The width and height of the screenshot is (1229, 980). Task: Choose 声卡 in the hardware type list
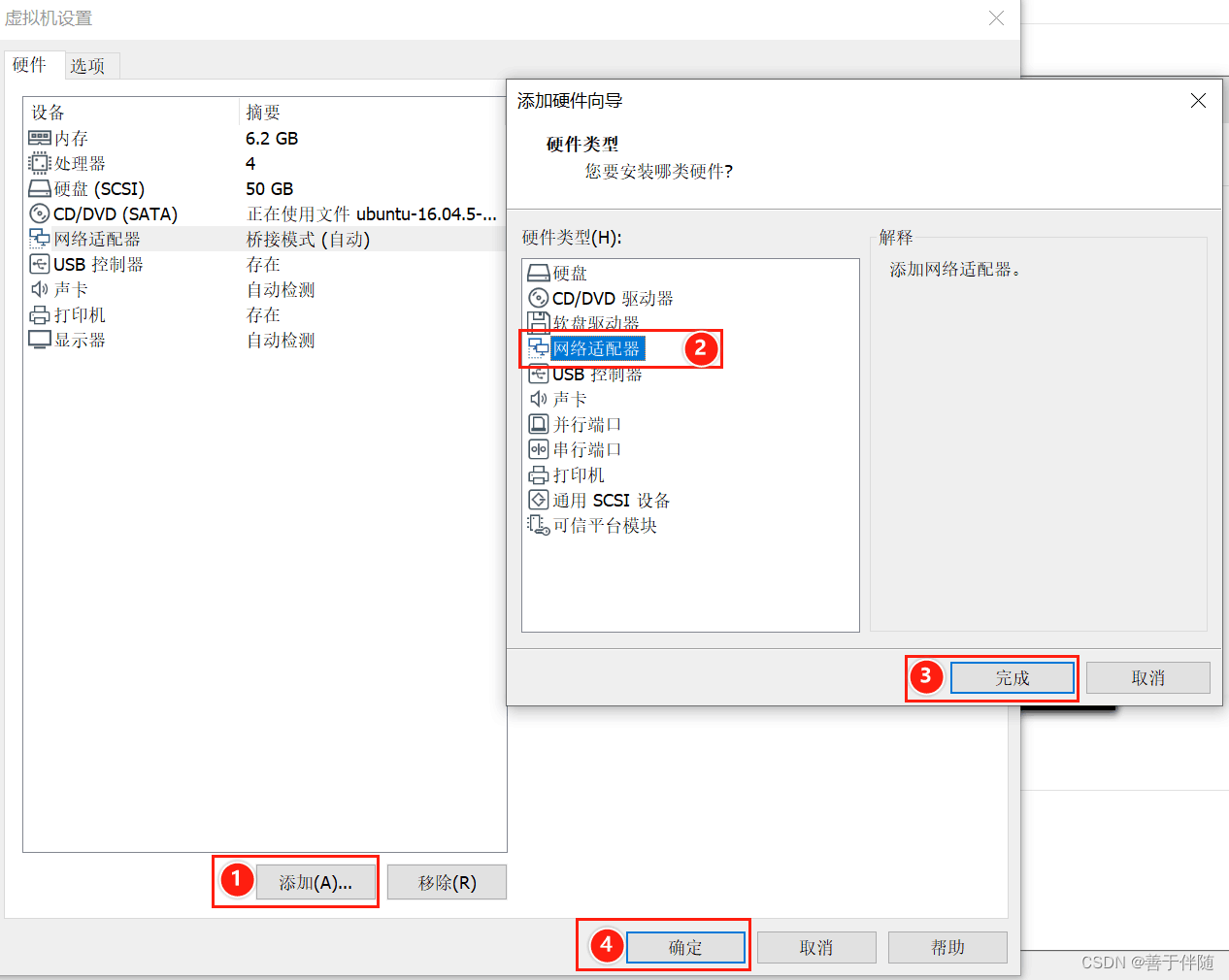pyautogui.click(x=570, y=399)
